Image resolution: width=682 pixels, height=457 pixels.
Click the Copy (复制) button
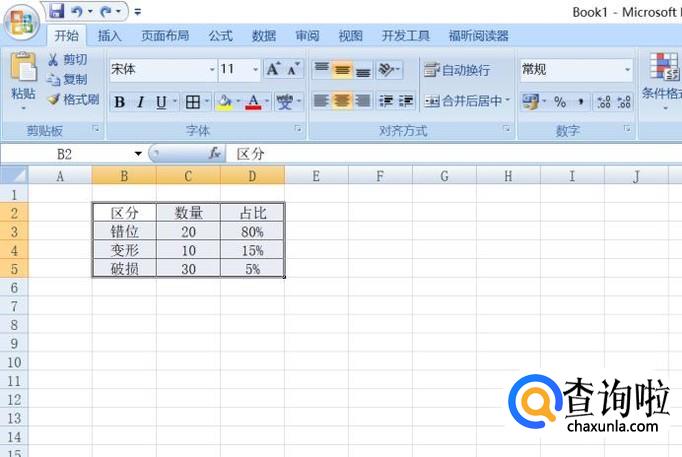(68, 80)
